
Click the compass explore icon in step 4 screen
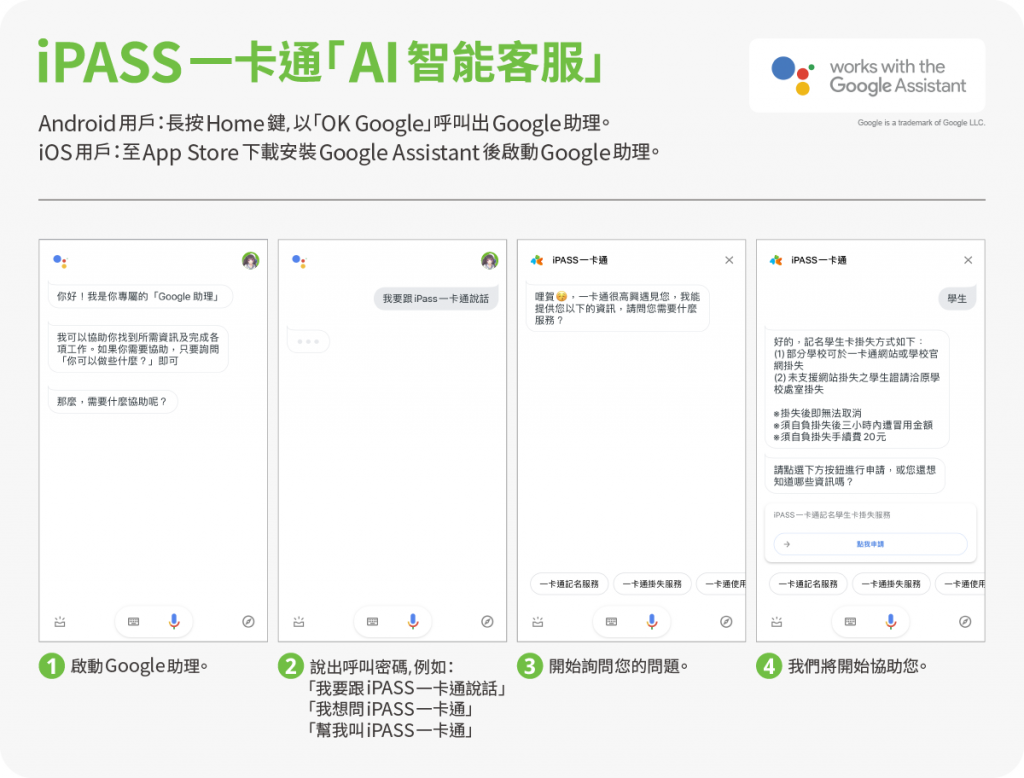coord(965,621)
